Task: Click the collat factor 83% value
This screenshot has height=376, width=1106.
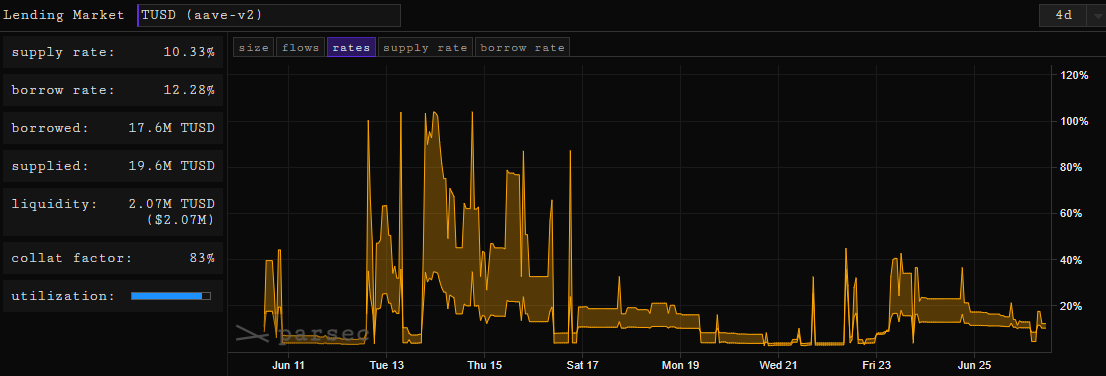Action: pos(202,258)
